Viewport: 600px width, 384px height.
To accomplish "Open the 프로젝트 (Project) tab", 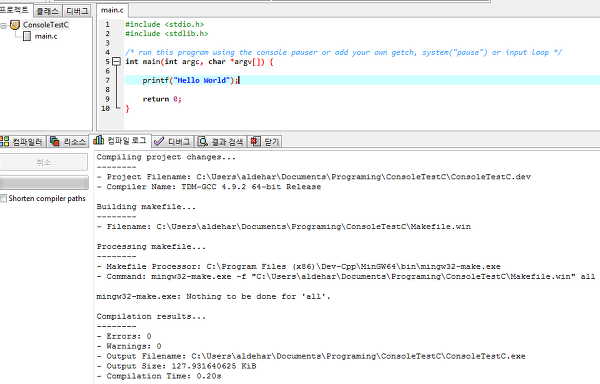I will point(15,10).
